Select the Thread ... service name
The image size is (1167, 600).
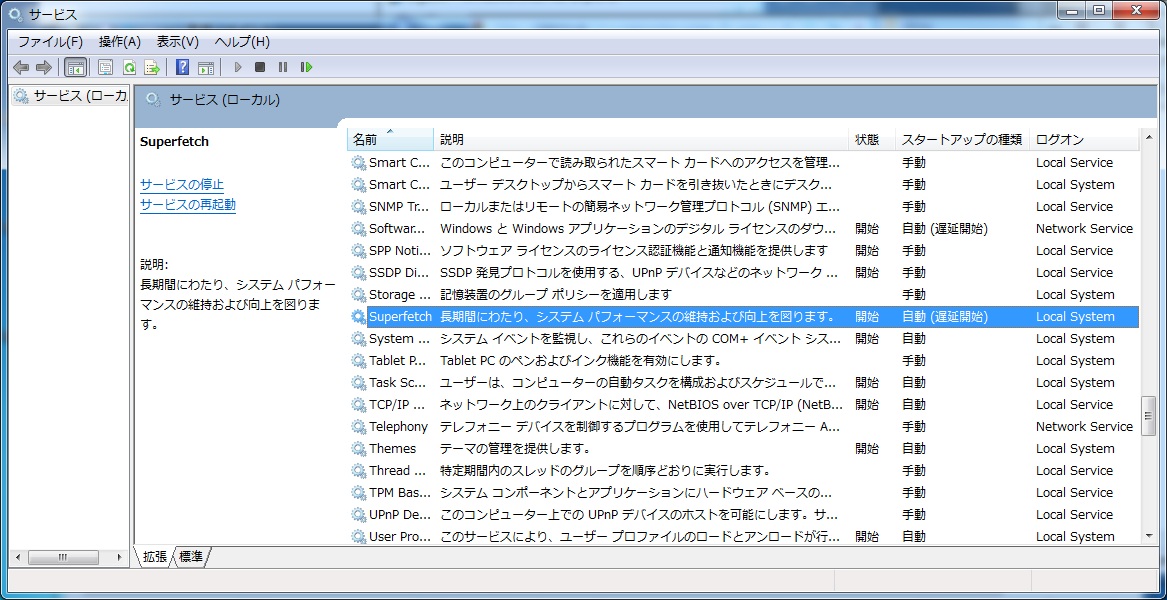(x=398, y=470)
